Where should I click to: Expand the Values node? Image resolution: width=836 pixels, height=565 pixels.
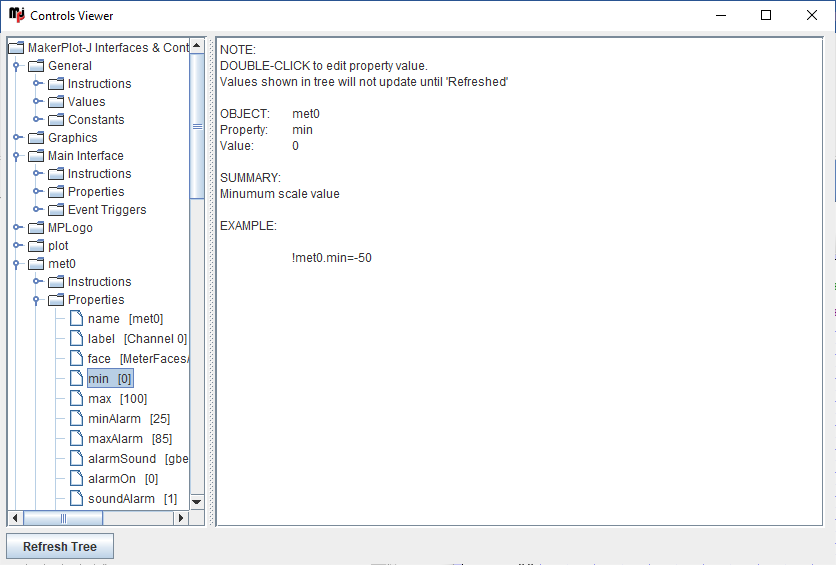coord(37,101)
